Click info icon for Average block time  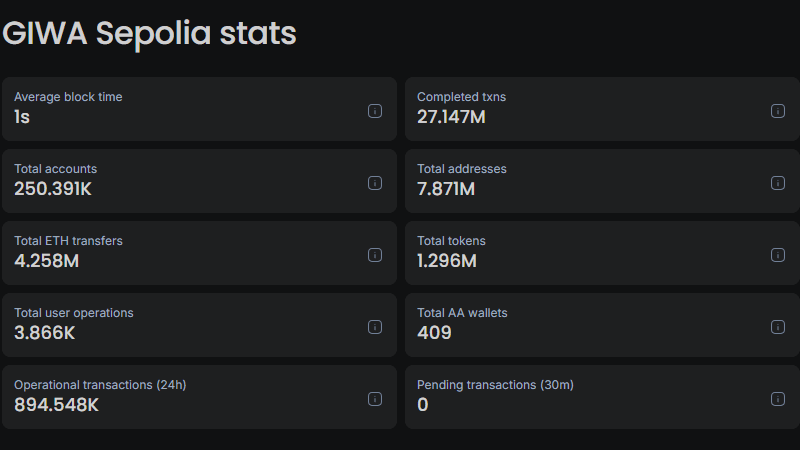(375, 111)
